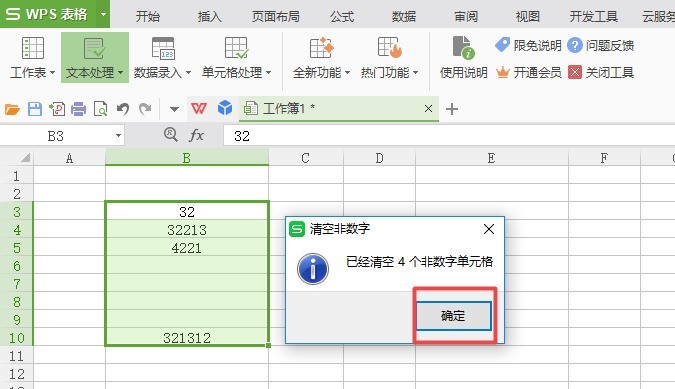Click the redo arrow
This screenshot has width=675, height=389.
pos(145,109)
